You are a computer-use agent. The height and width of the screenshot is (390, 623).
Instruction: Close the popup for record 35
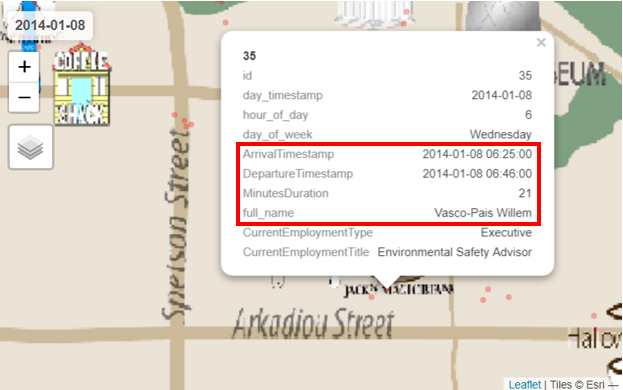tap(541, 42)
